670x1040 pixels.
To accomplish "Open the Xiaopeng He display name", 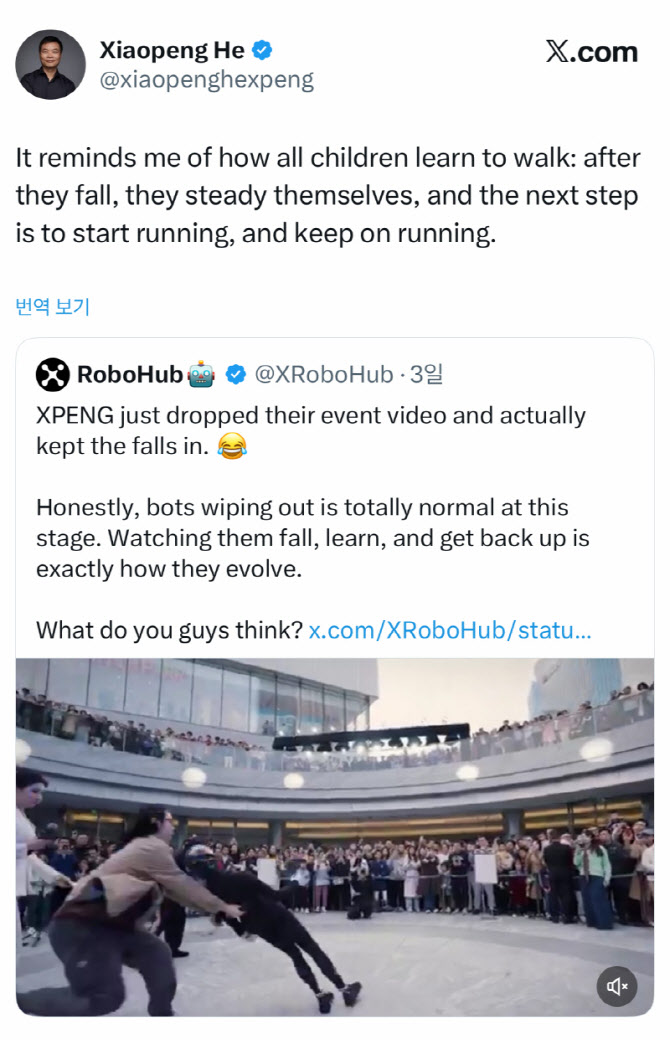I will pos(172,50).
